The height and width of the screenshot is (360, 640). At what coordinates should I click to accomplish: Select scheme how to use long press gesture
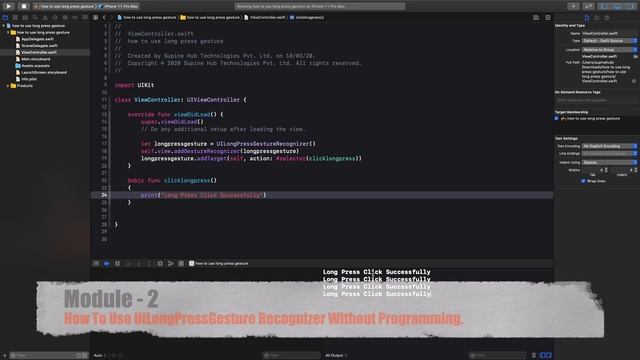point(64,6)
